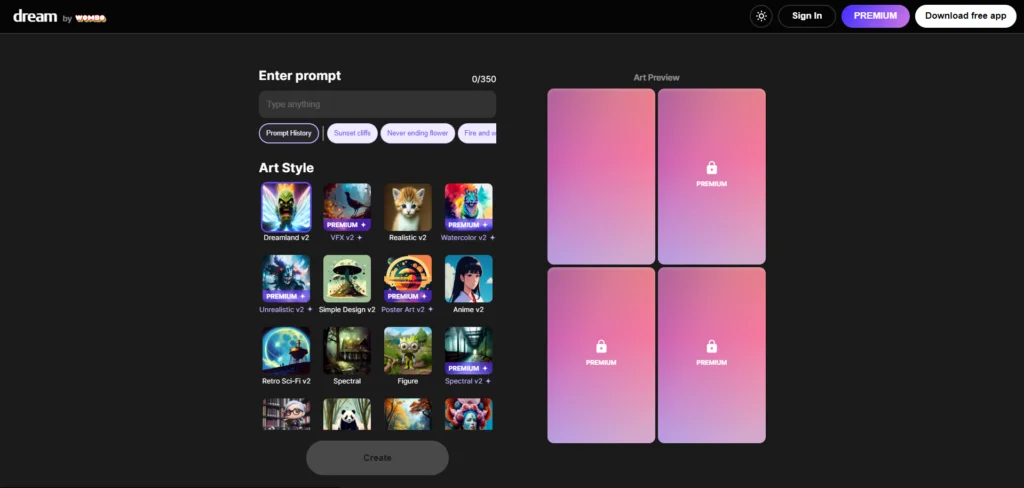This screenshot has width=1024, height=488.
Task: Open the PREMIUM upgrade button in header
Action: click(875, 16)
